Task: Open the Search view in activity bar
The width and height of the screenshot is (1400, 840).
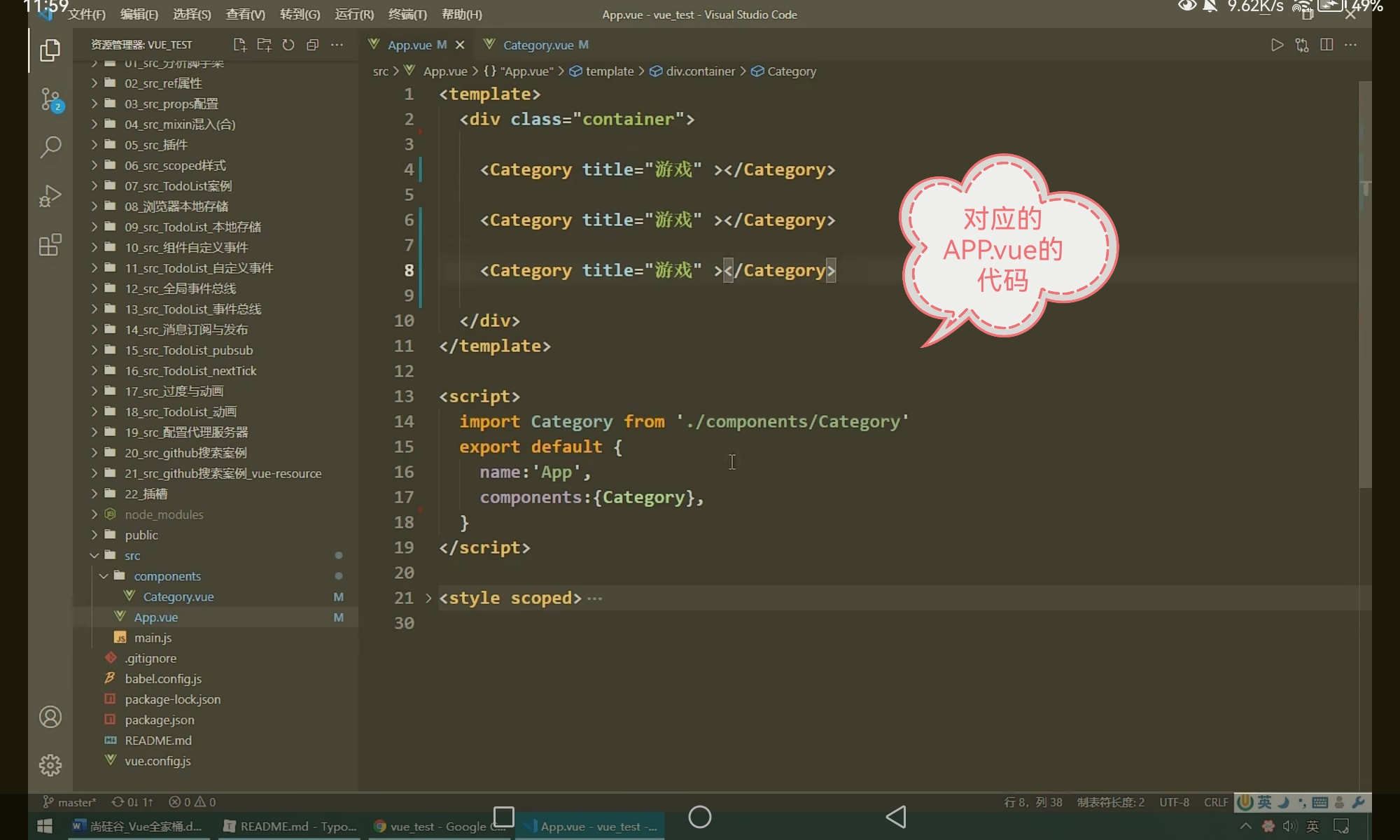Action: point(50,147)
